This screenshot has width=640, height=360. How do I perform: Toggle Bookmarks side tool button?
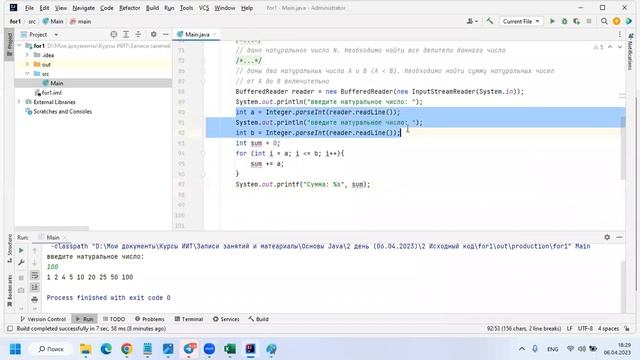9,291
